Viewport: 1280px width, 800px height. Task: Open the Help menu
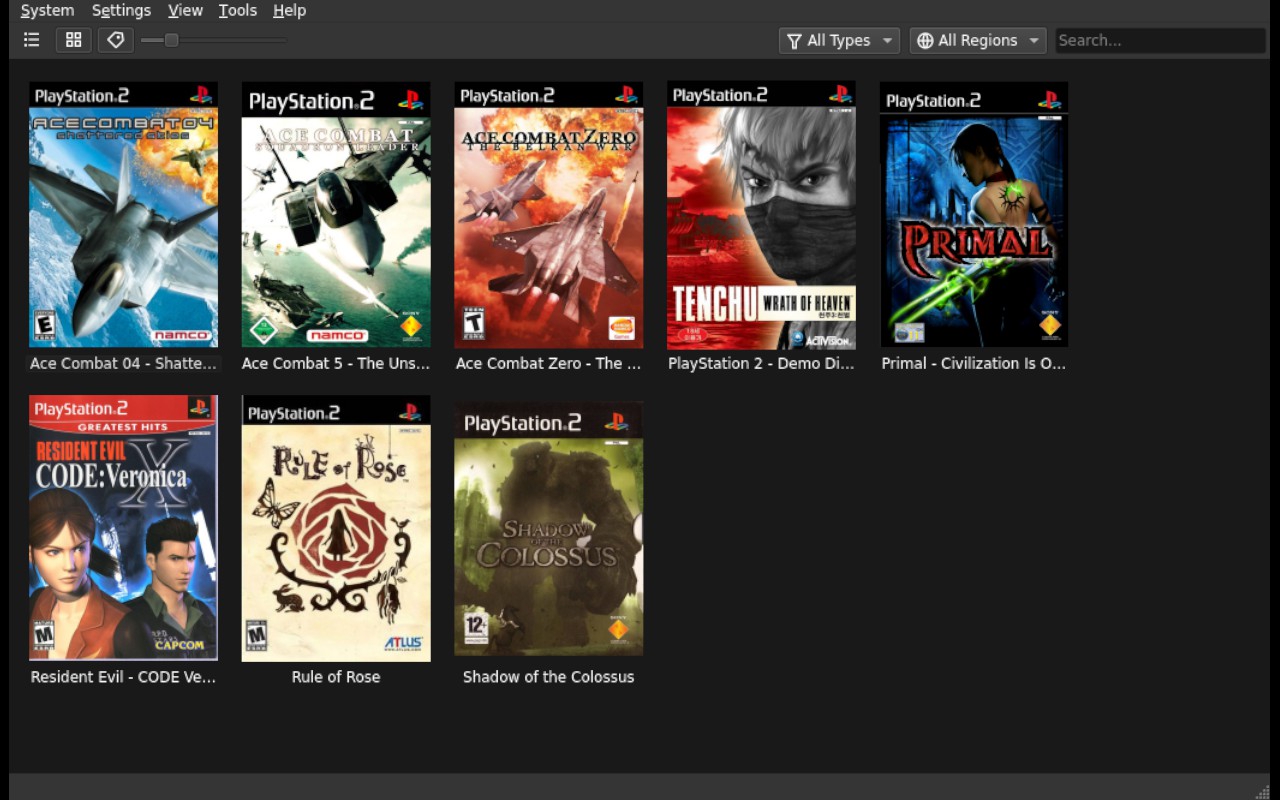[x=290, y=10]
